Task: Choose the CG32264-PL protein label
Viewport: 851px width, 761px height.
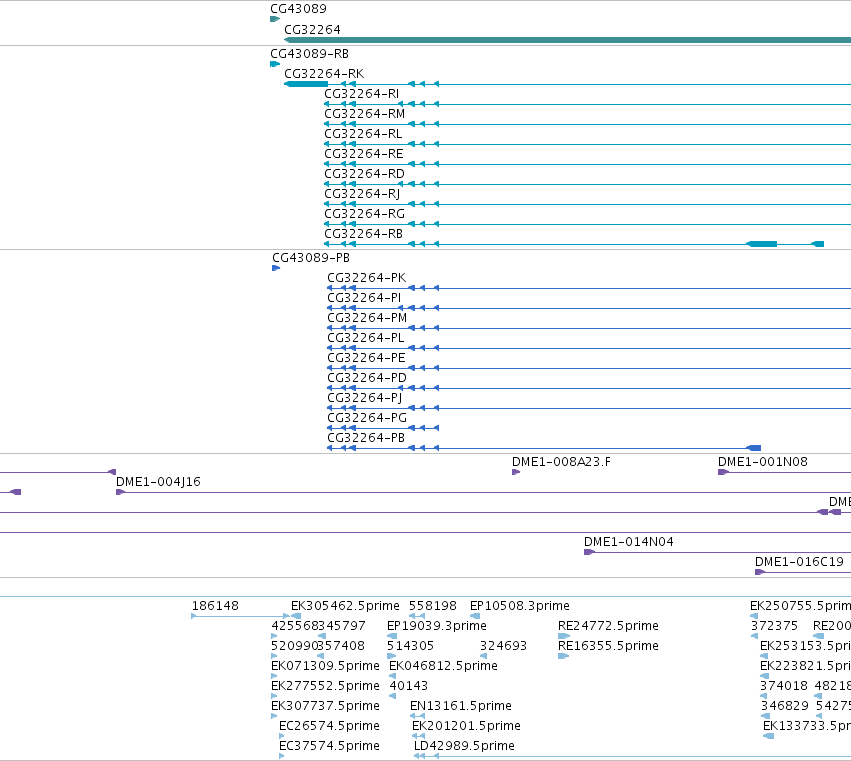Action: (366, 338)
